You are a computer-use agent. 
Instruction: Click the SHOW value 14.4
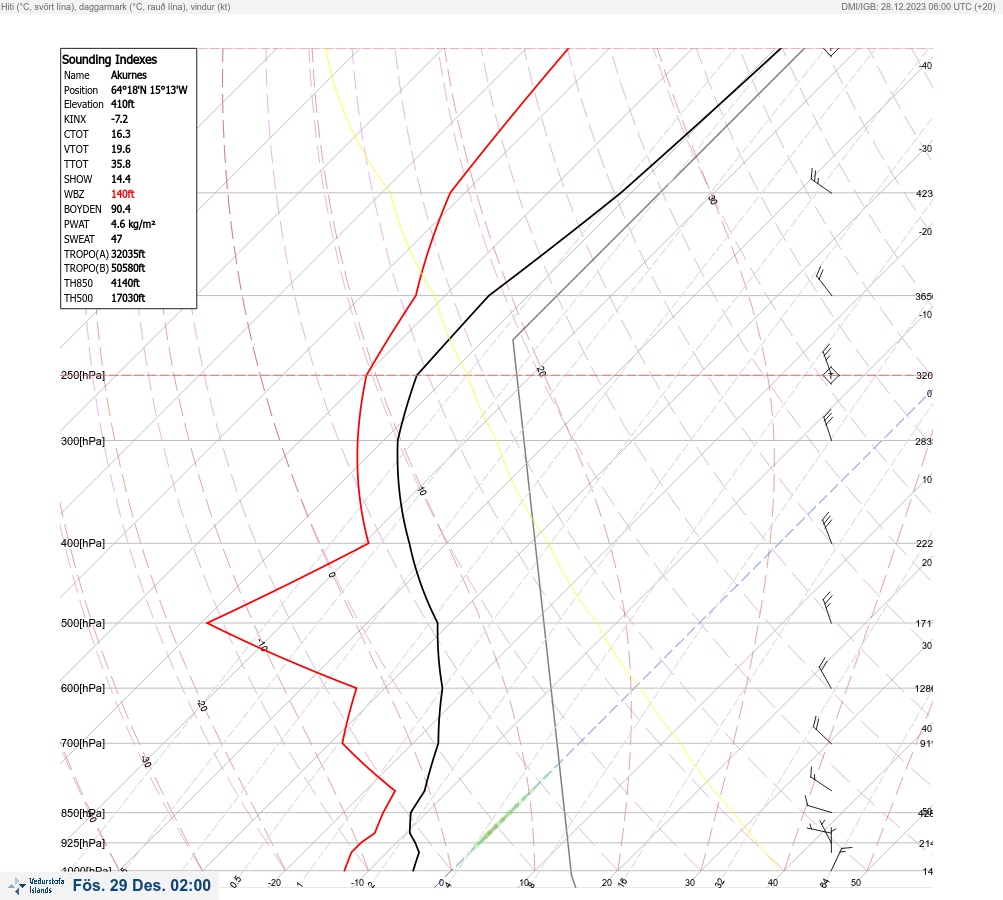[121, 179]
